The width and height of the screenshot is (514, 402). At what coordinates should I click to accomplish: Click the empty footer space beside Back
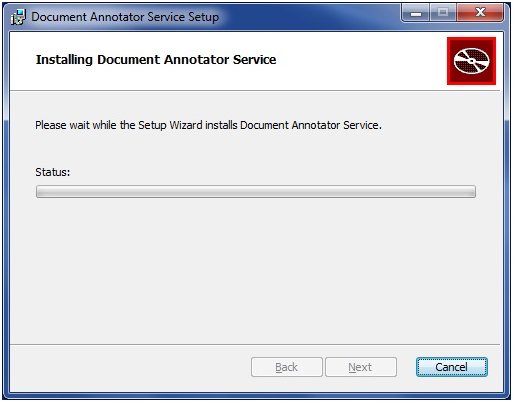pyautogui.click(x=130, y=367)
